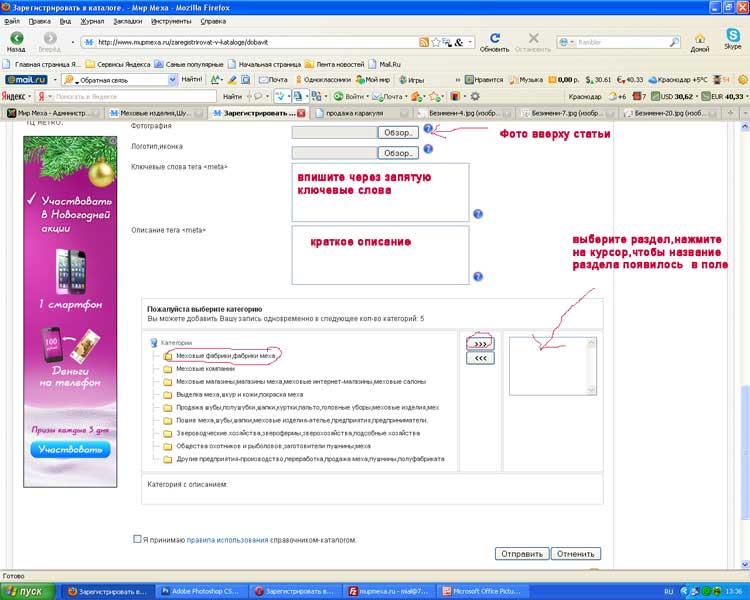Click the Skype toolbar icon

pyautogui.click(x=733, y=40)
